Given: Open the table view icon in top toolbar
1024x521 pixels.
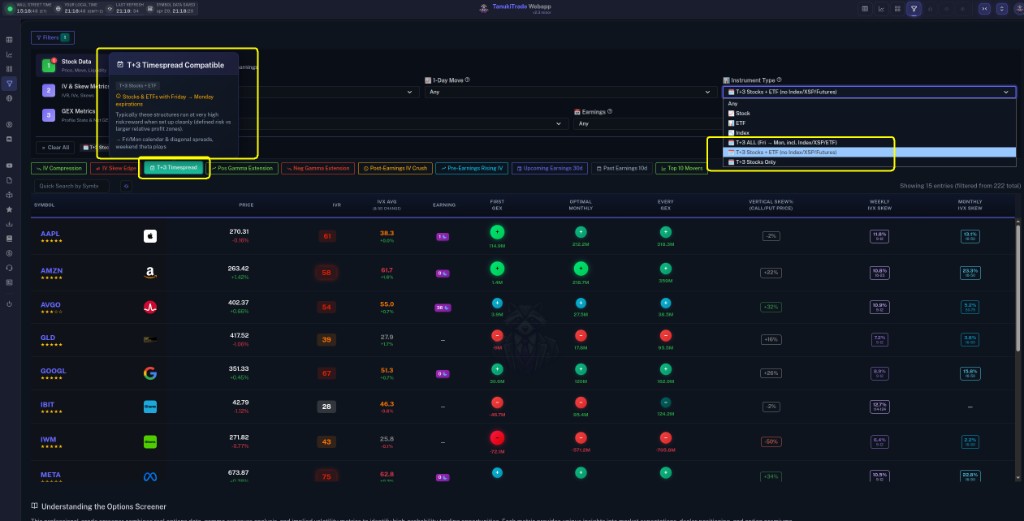Looking at the screenshot, I should point(865,9).
